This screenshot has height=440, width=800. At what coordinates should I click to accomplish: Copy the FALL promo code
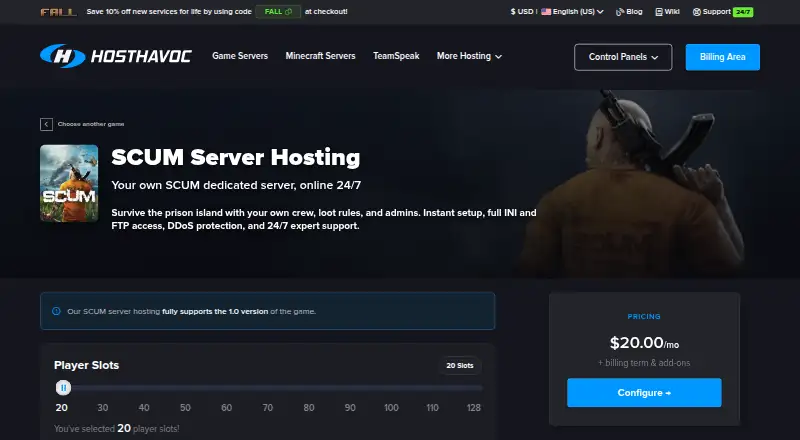coord(278,11)
